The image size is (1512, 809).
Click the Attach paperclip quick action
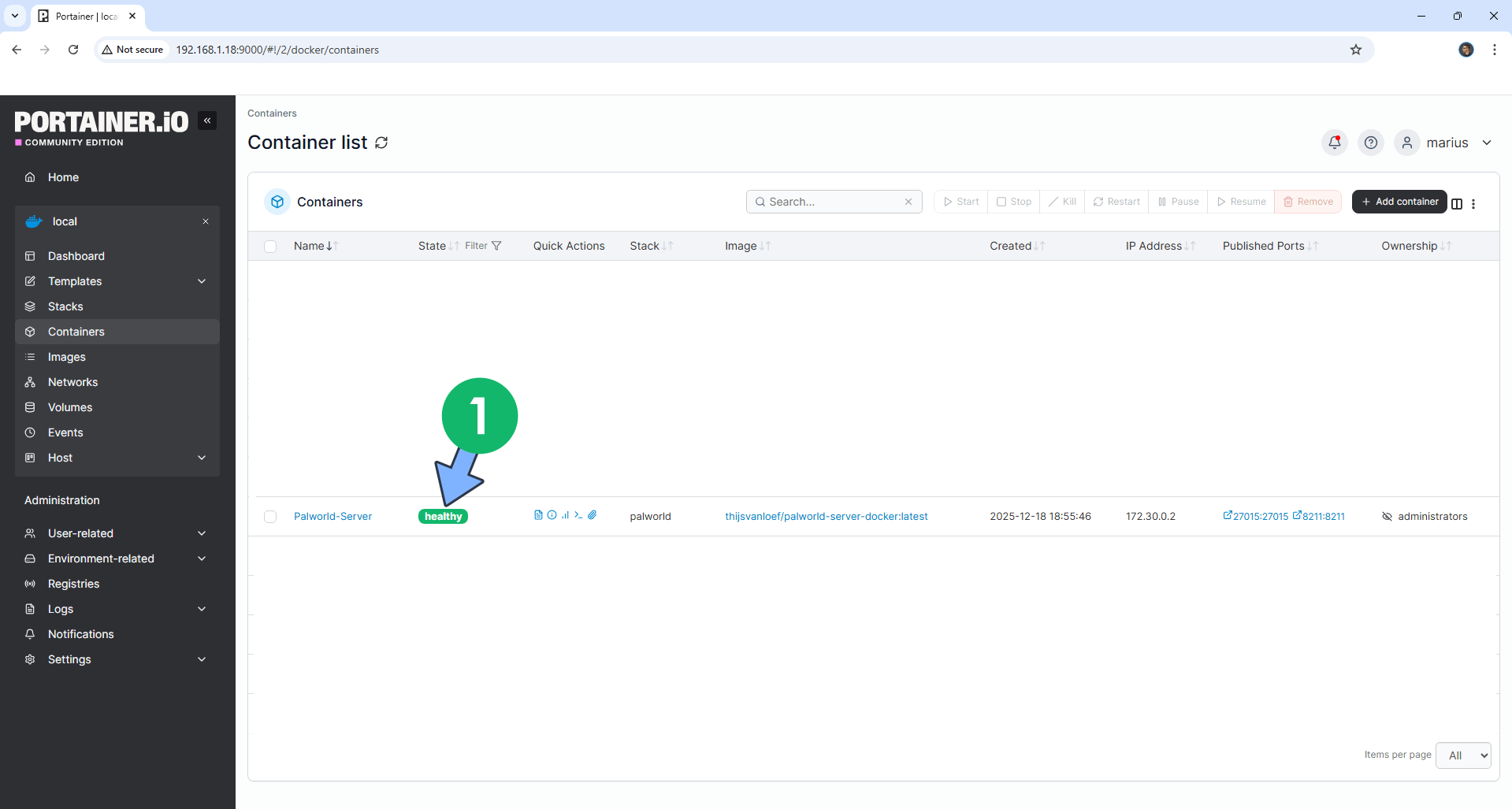(x=593, y=515)
